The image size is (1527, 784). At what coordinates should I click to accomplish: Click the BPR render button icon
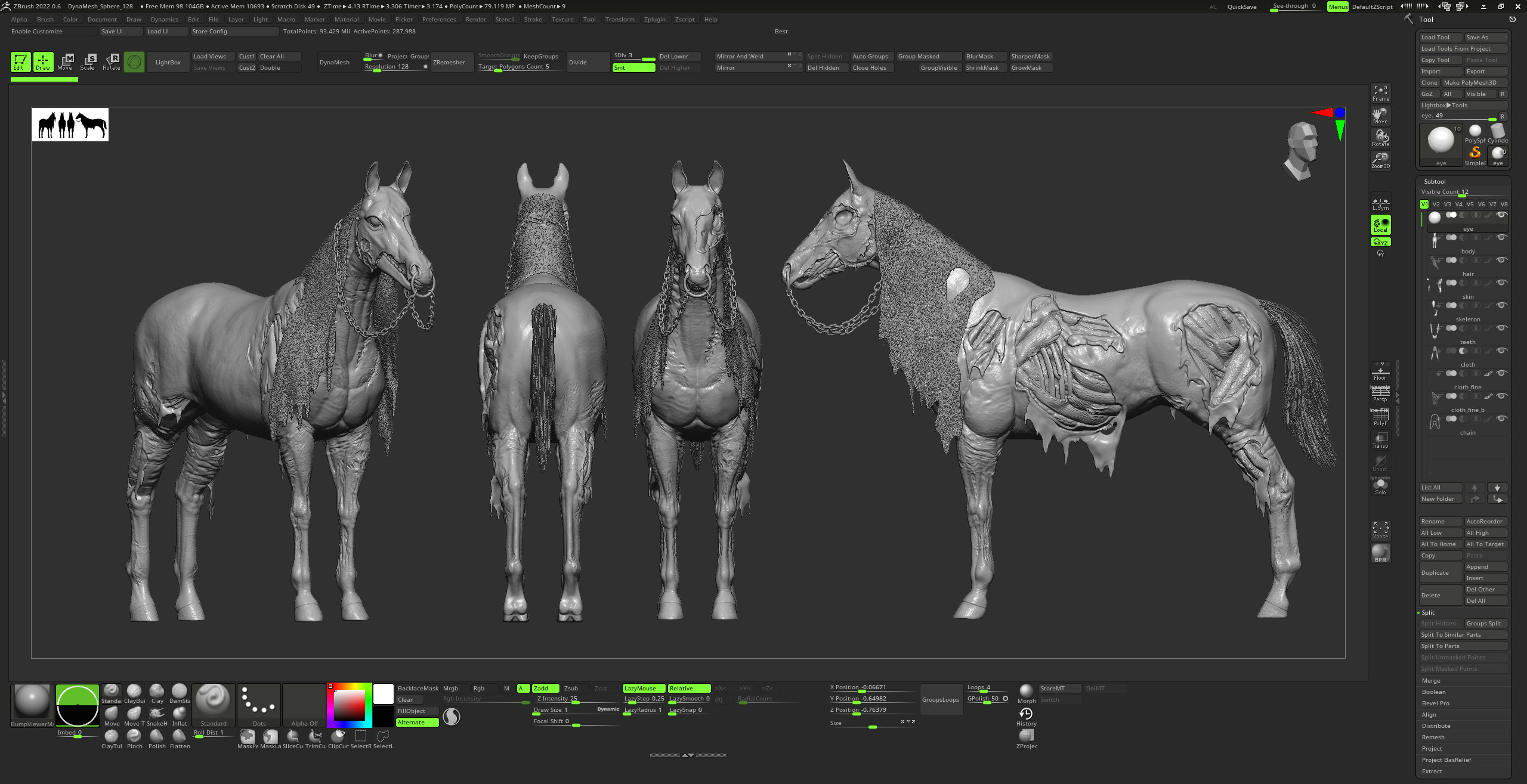1380,553
